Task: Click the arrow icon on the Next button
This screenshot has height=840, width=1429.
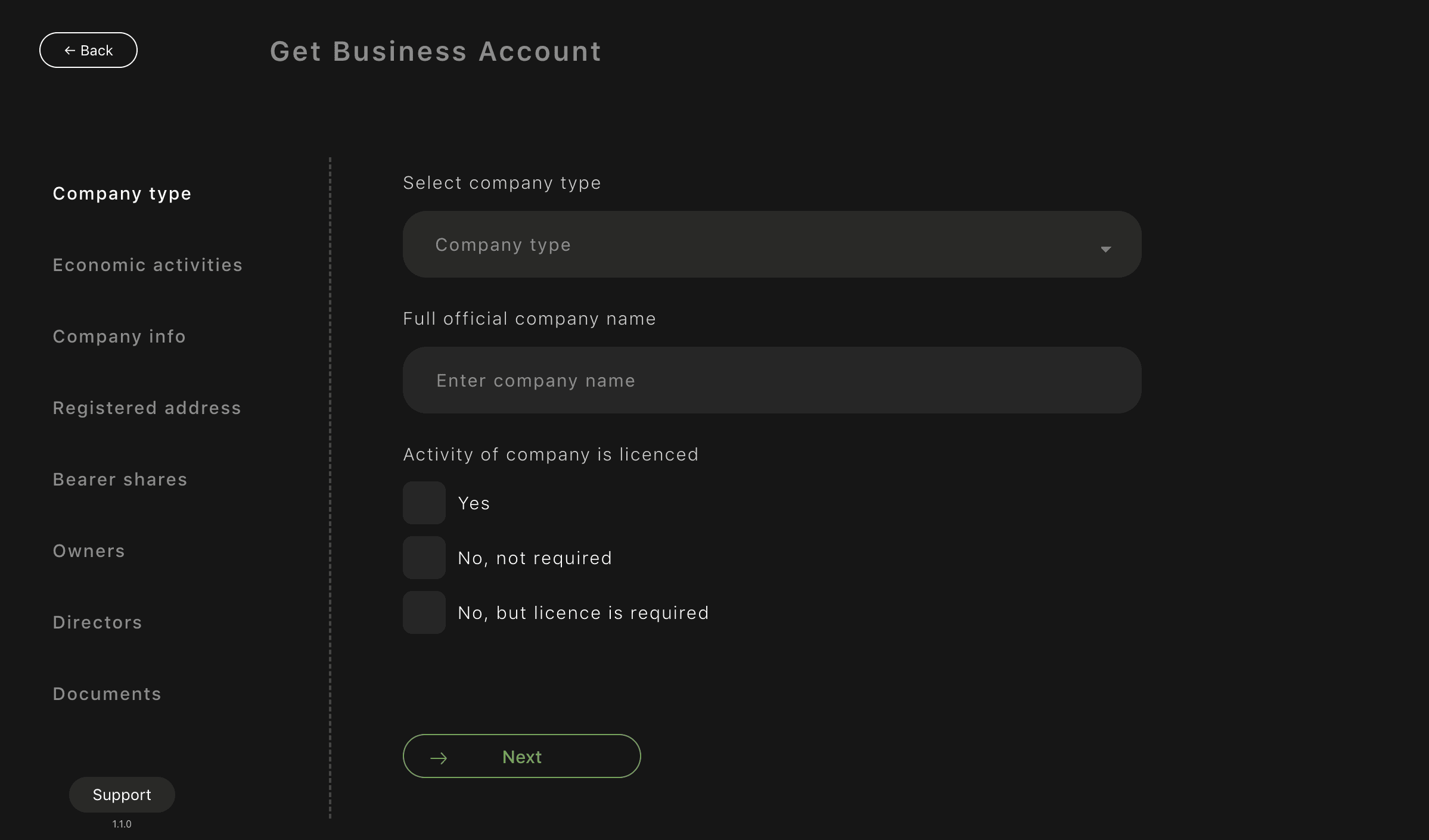Action: coord(439,758)
